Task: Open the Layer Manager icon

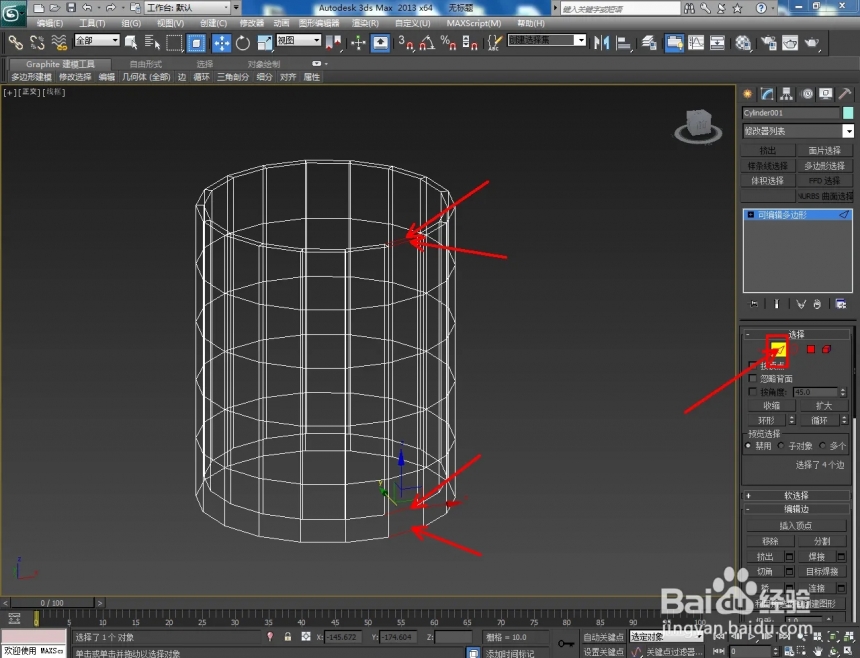Action: pos(649,42)
